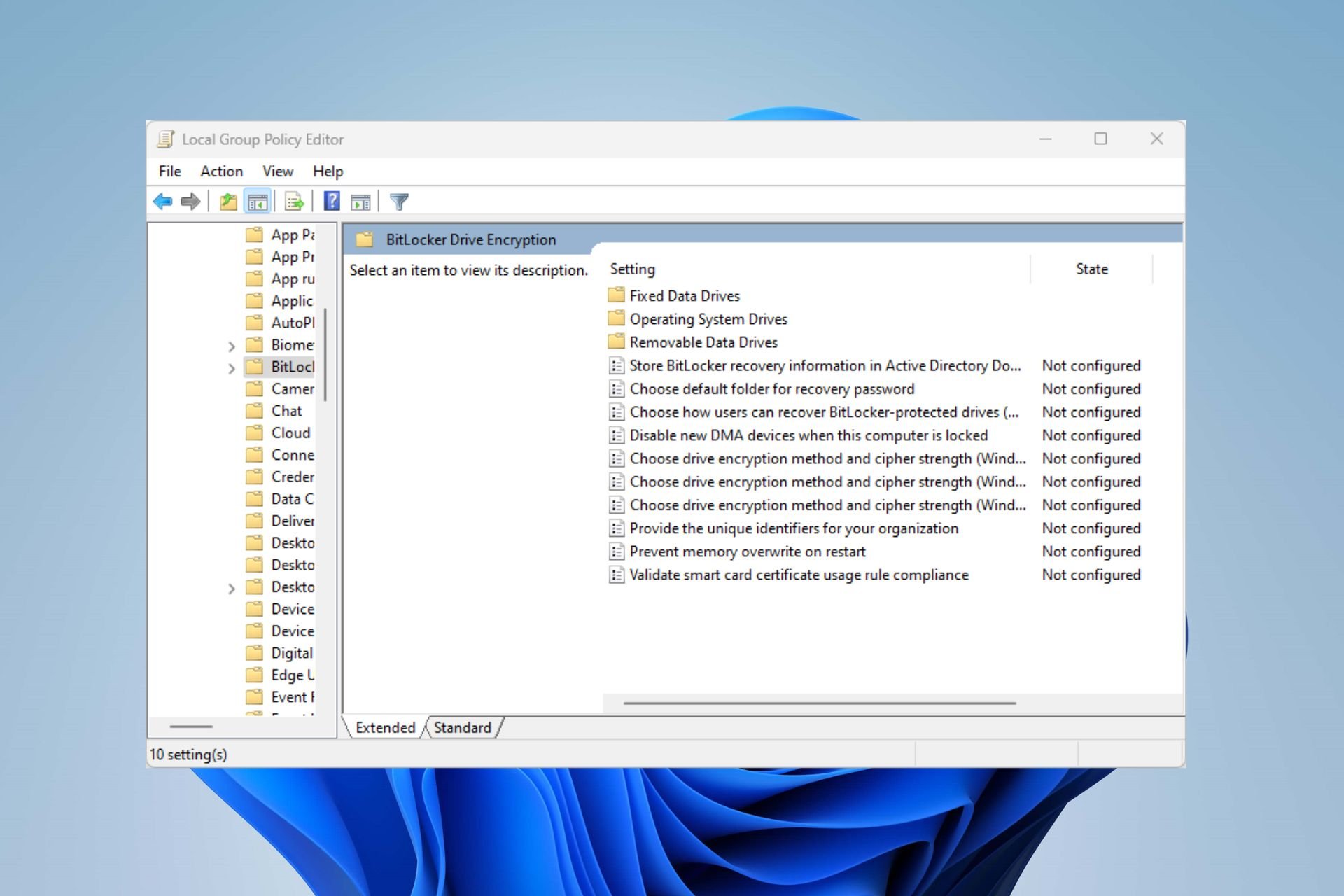Select the Camer tree item
This screenshot has width=1344, height=896.
pos(293,388)
